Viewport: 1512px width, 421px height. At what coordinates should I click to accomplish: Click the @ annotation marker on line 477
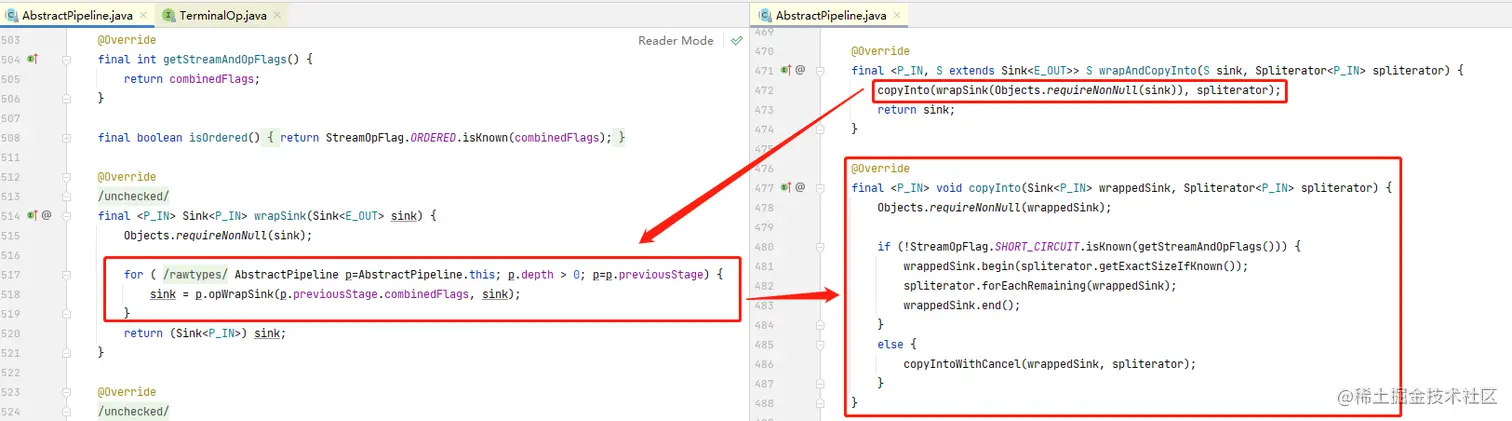click(x=800, y=187)
